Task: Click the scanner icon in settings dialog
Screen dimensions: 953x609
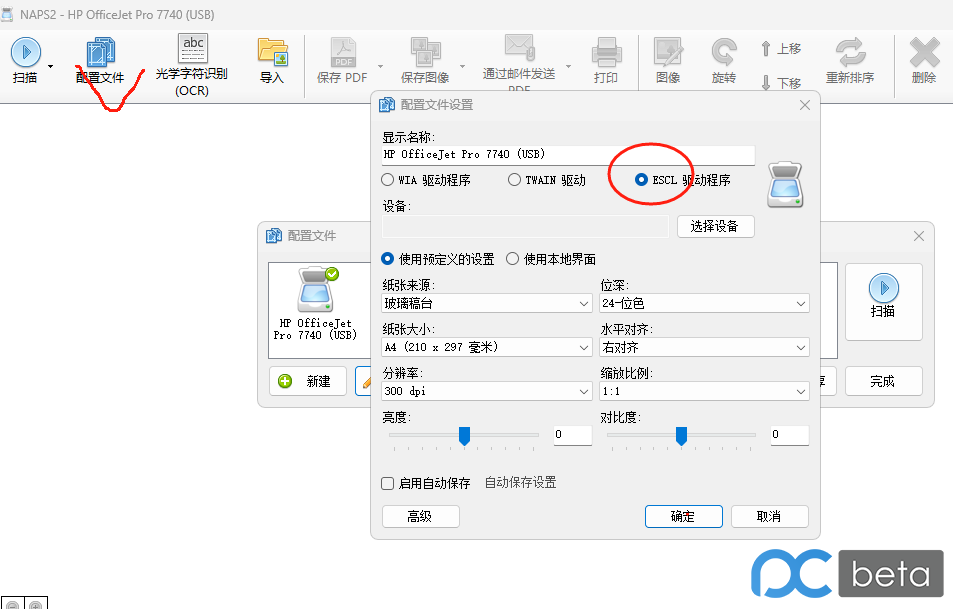Action: point(785,185)
